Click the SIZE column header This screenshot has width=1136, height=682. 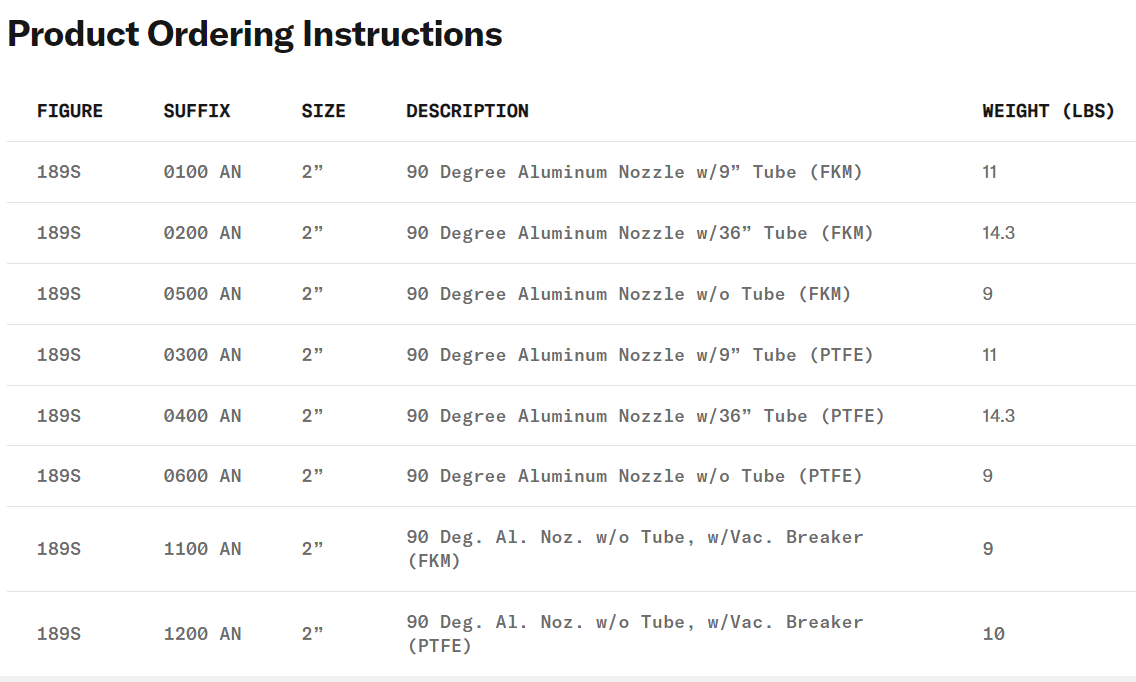[323, 111]
